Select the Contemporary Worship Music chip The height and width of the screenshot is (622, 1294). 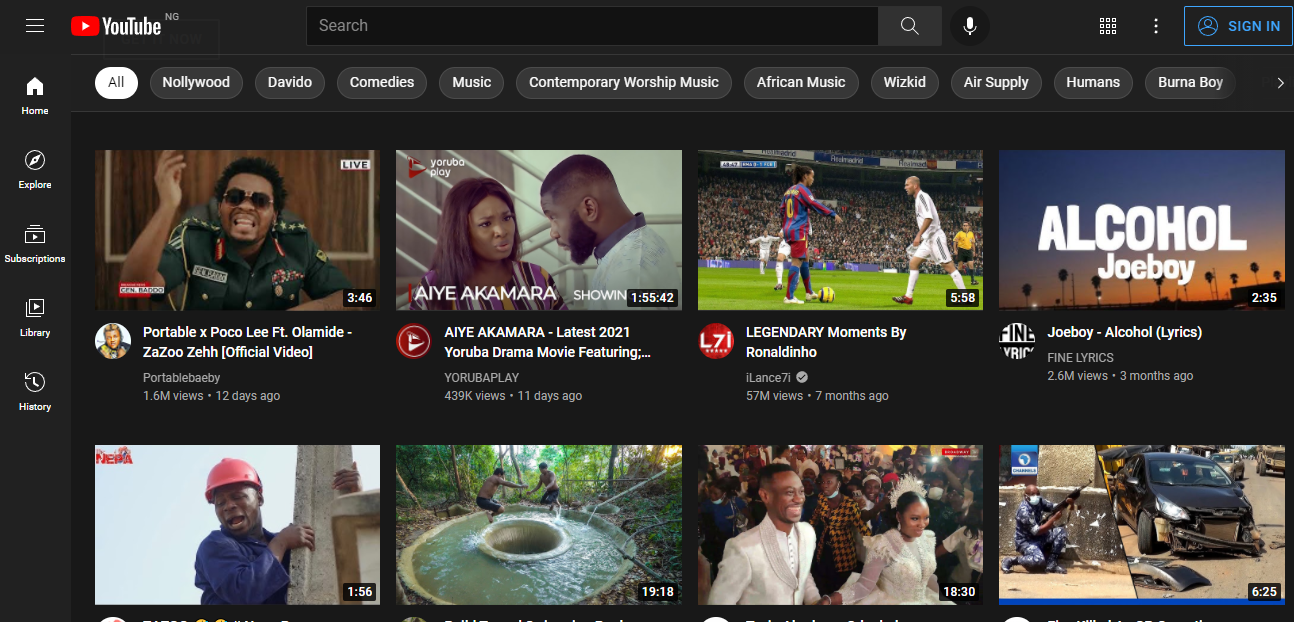pos(624,82)
